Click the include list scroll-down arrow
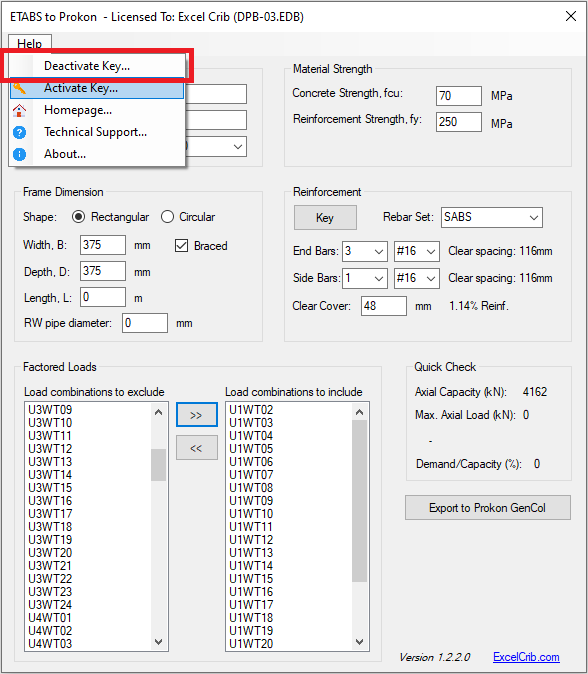Image resolution: width=588 pixels, height=674 pixels. (x=360, y=642)
